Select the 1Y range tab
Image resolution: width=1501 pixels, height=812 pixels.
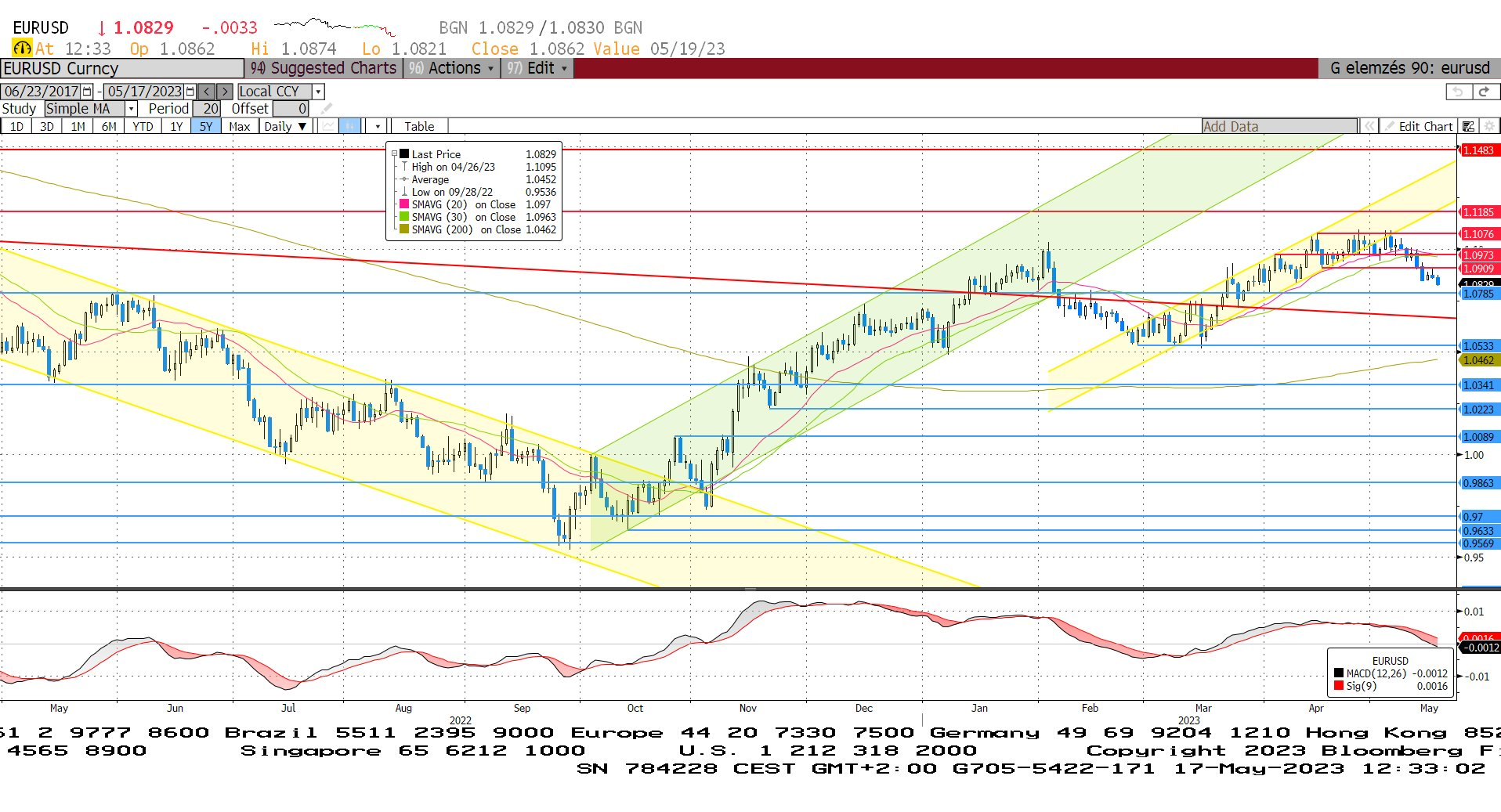click(x=176, y=126)
